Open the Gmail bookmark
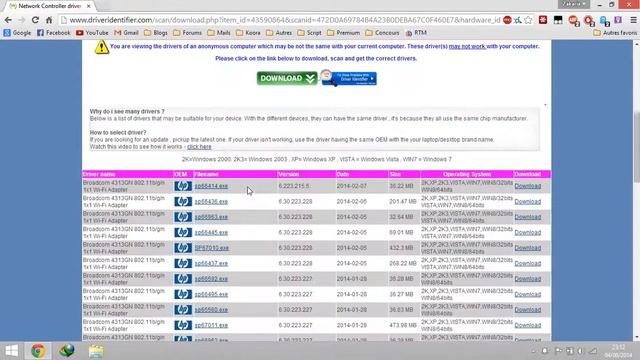 (127, 33)
